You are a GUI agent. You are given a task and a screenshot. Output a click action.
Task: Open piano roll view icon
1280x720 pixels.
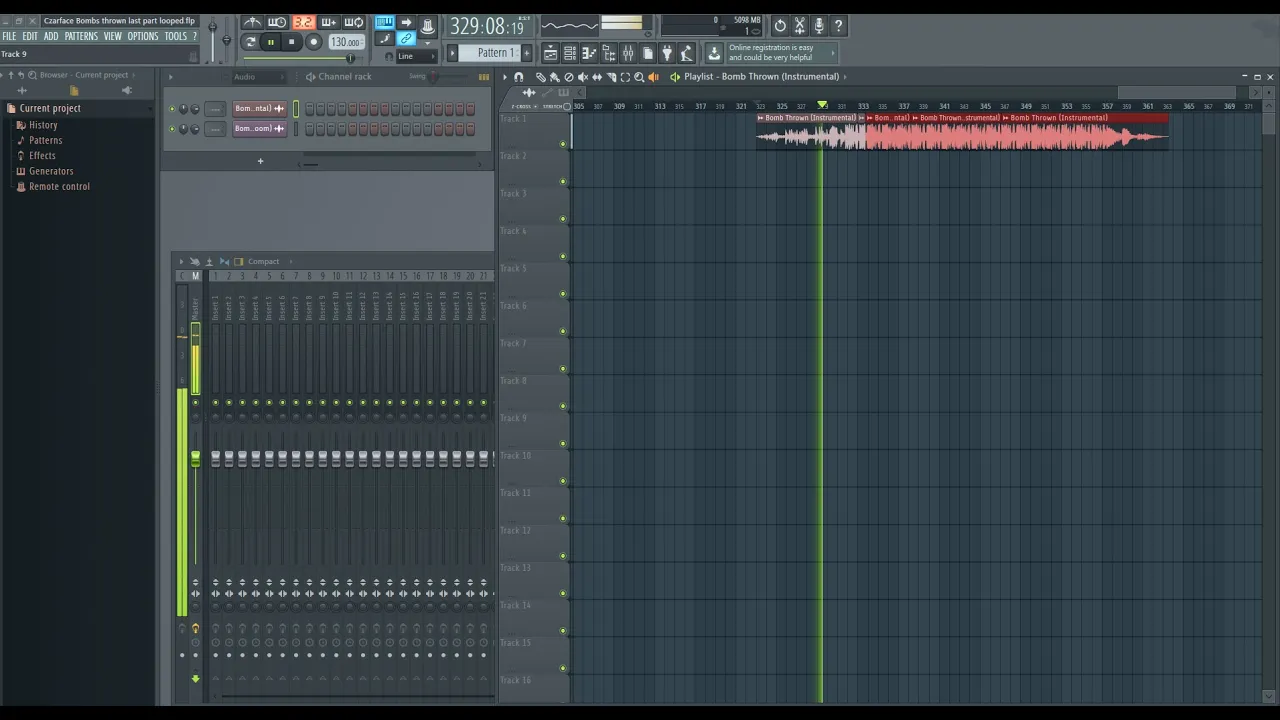pos(589,53)
